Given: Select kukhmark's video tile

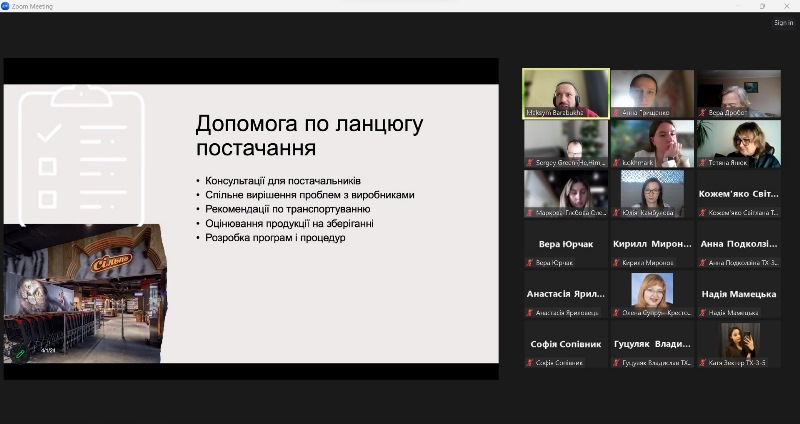Looking at the screenshot, I should click(653, 144).
